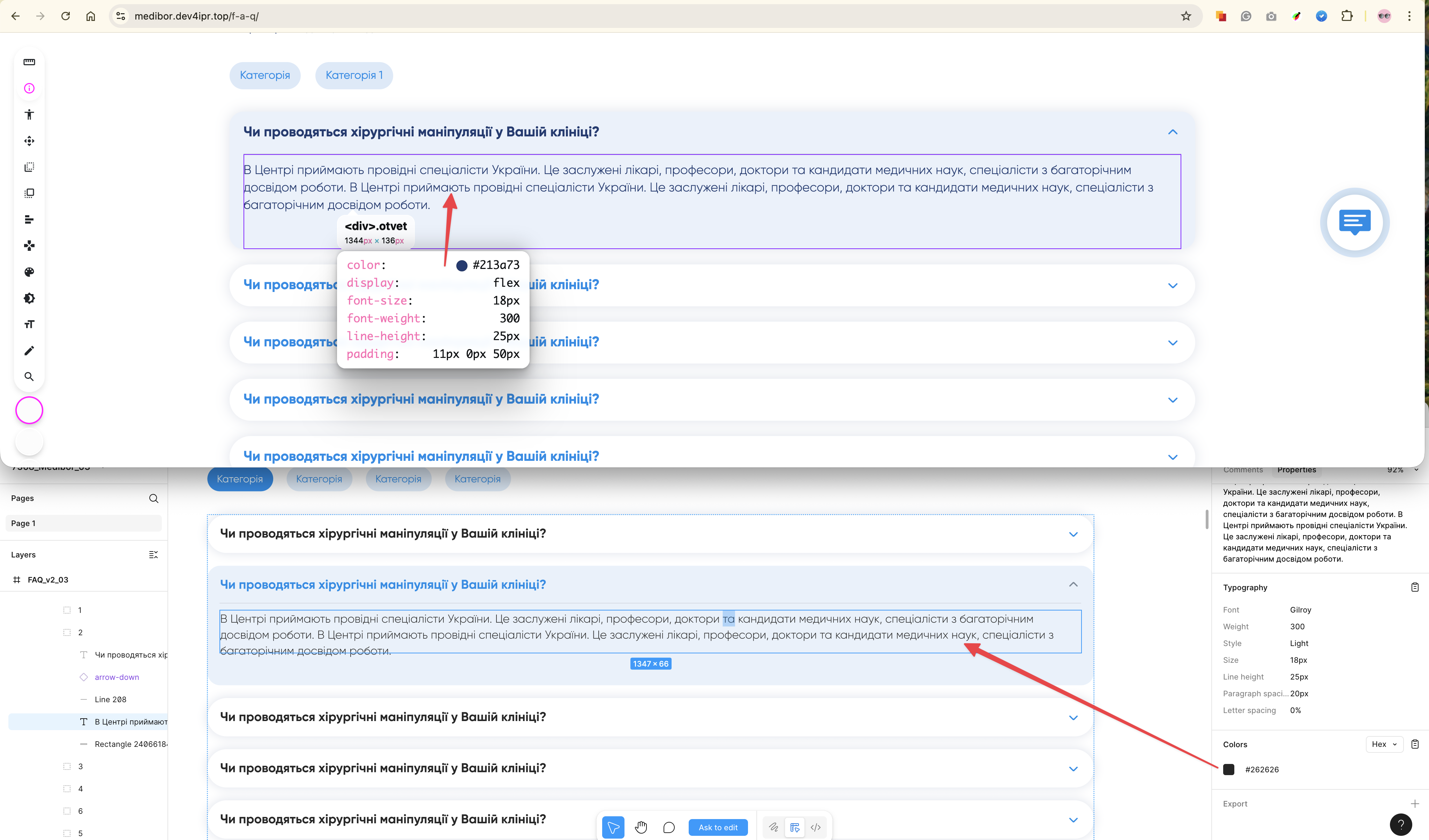Click the #262626 color swatch
Image resolution: width=1429 pixels, height=840 pixels.
pos(1228,769)
